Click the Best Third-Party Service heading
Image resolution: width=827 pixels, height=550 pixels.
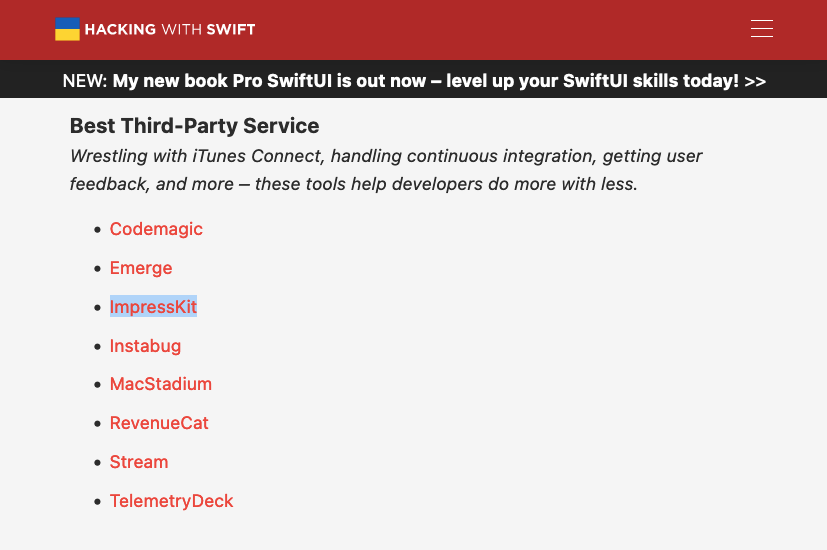[195, 126]
